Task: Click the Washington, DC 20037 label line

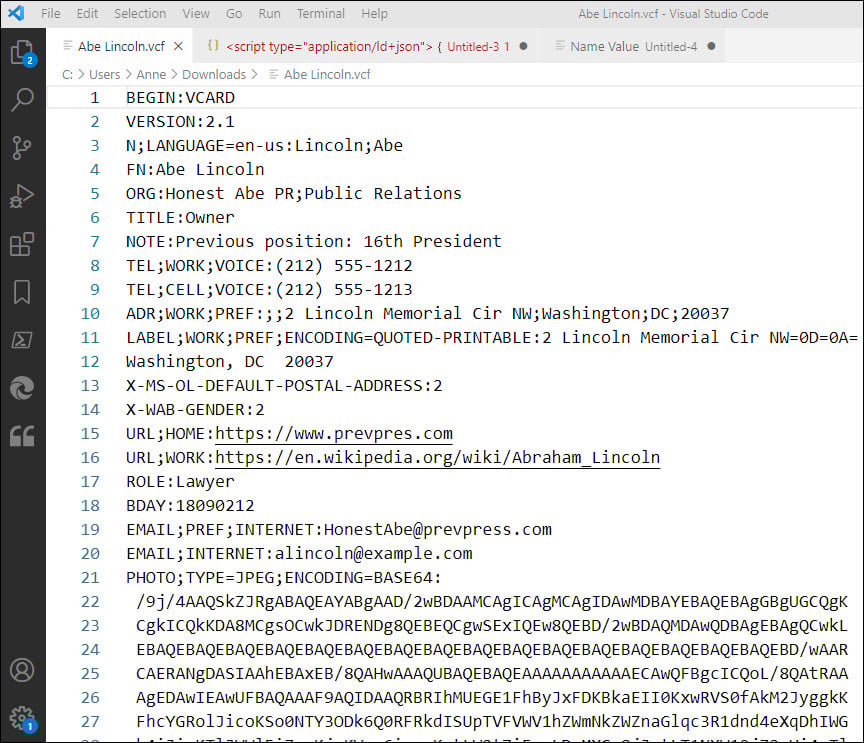Action: tap(230, 362)
